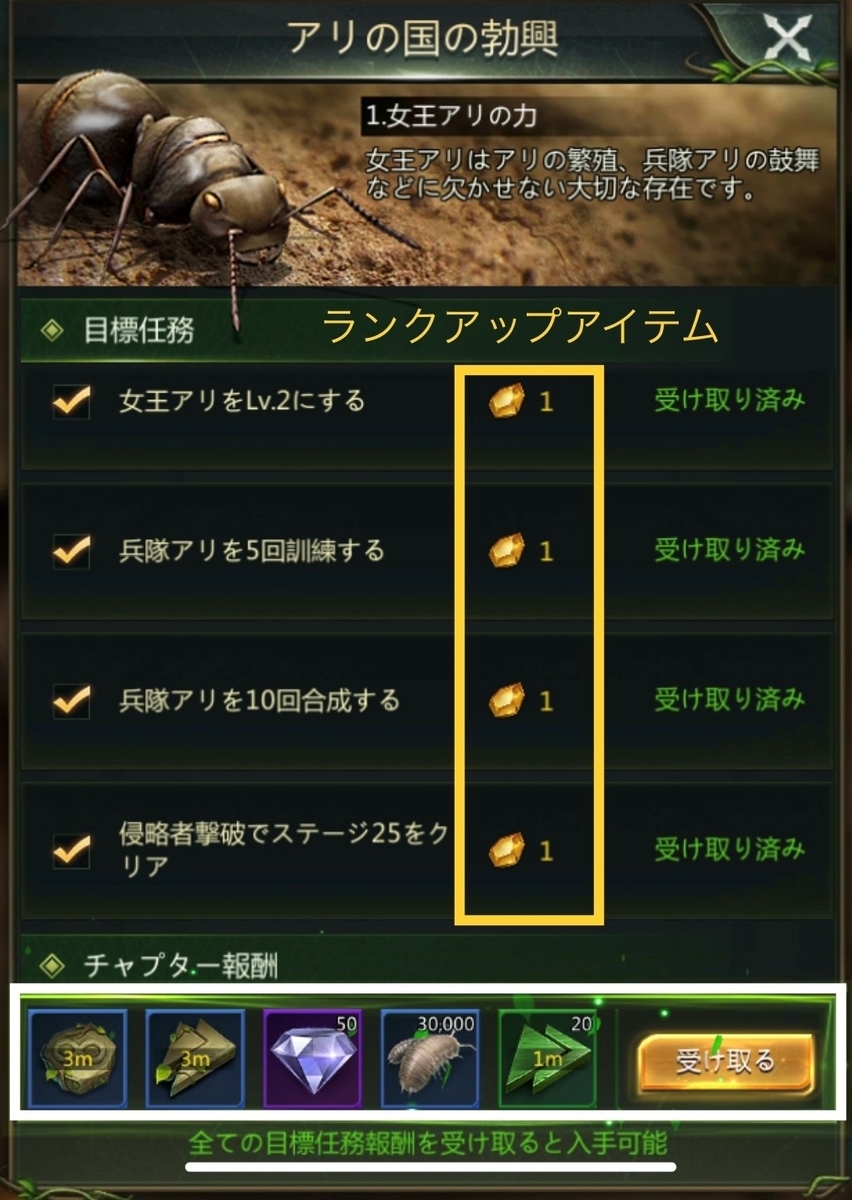Toggle checkbox for 女王アリをLv.2にする

click(x=71, y=402)
